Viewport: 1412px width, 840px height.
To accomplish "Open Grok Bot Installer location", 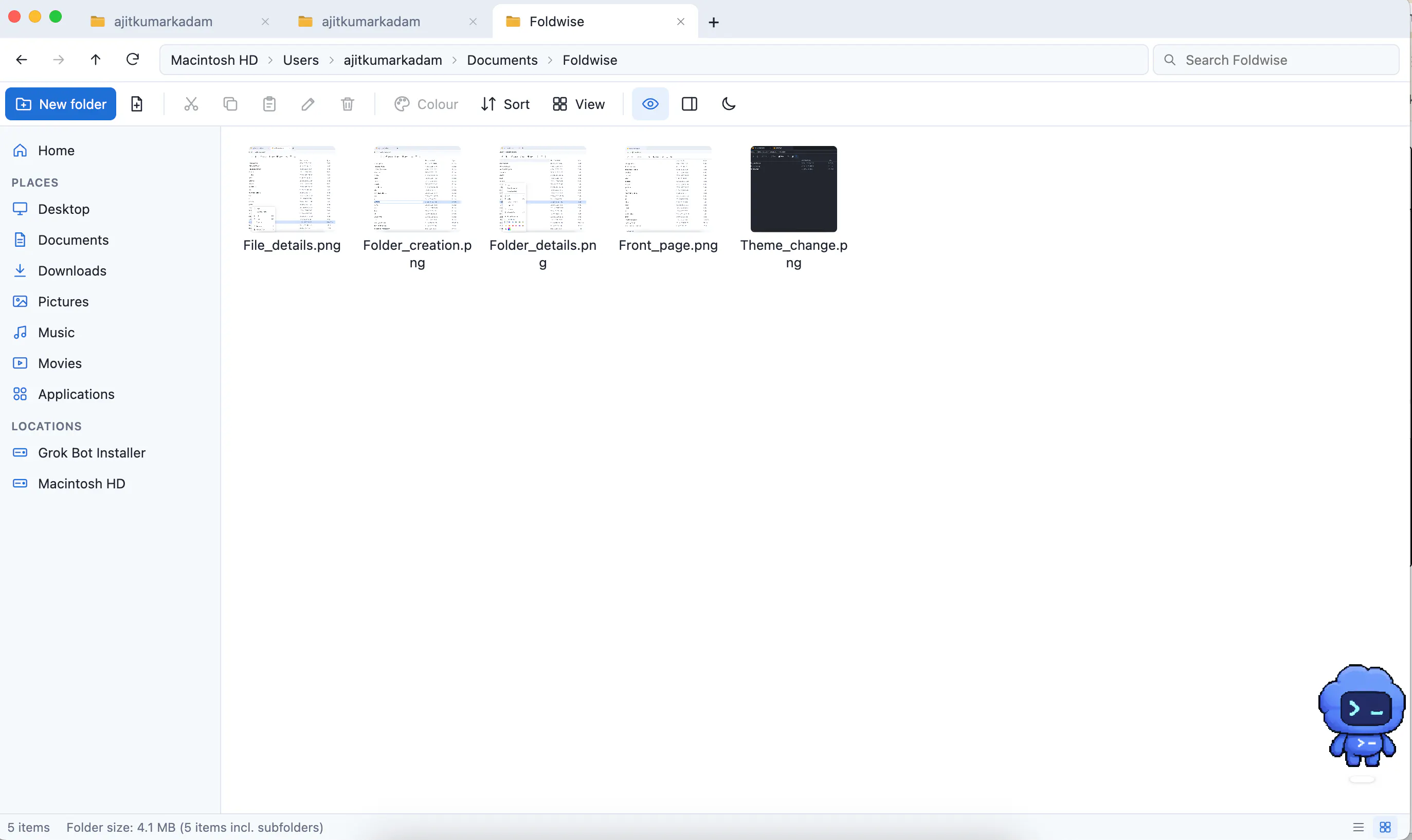I will (111, 453).
